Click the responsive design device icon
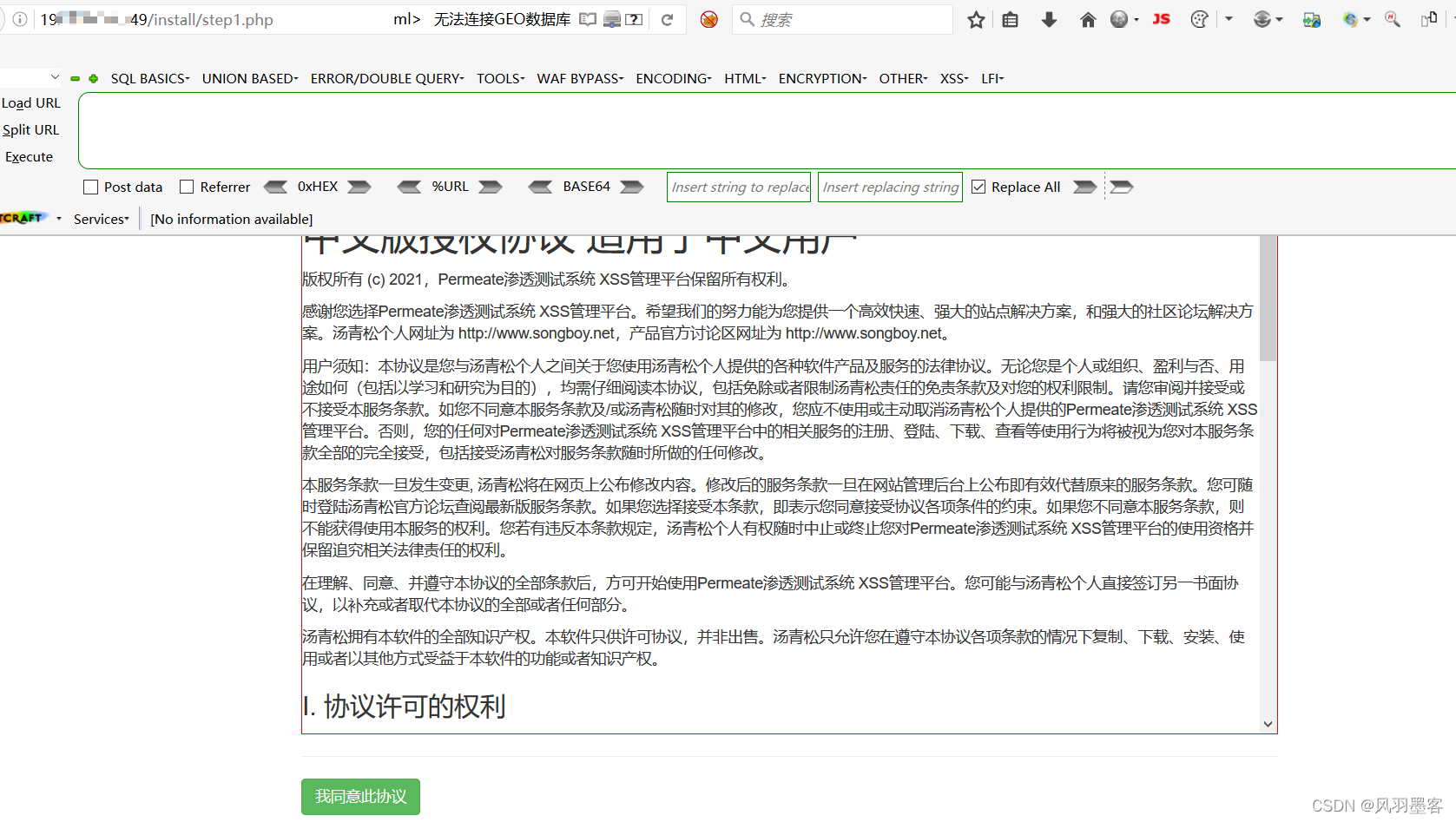The image size is (1456, 822). (1429, 19)
